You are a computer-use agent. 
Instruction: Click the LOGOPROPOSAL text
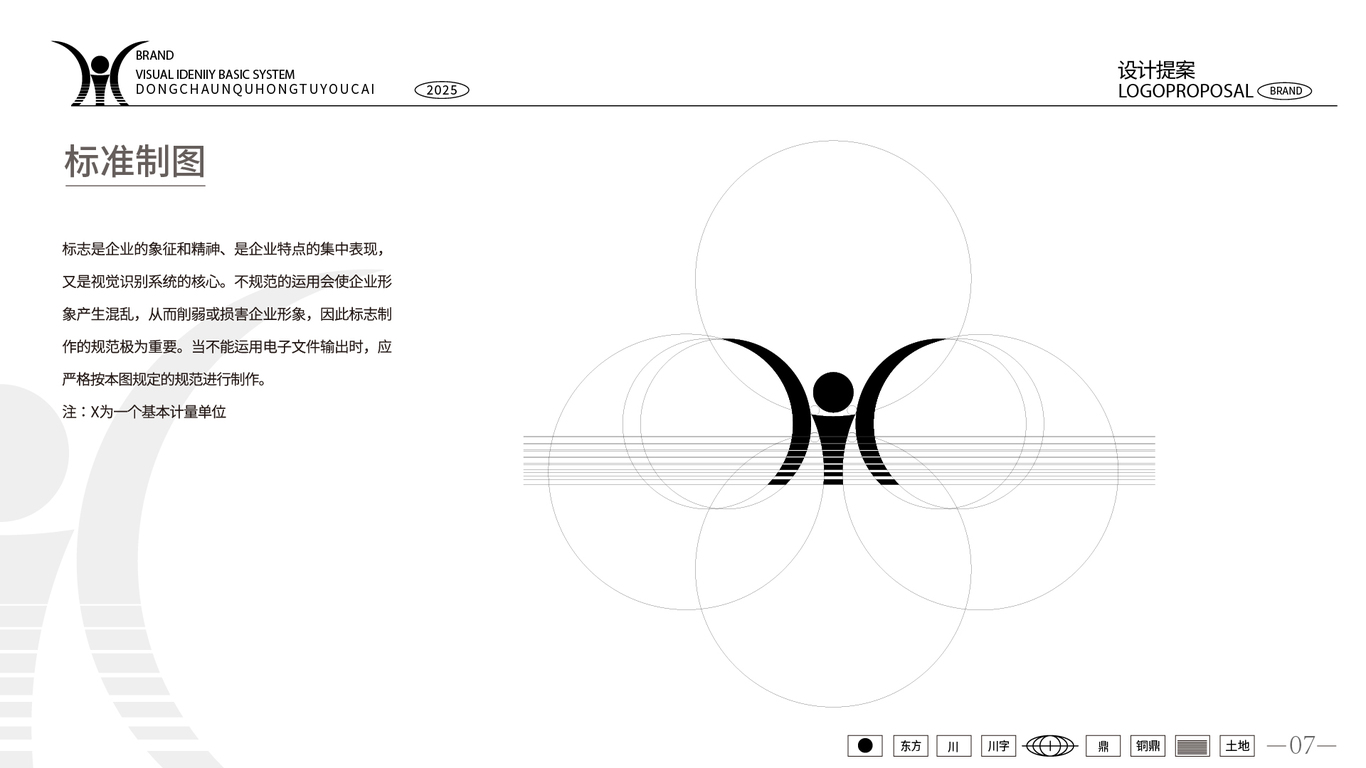1185,91
